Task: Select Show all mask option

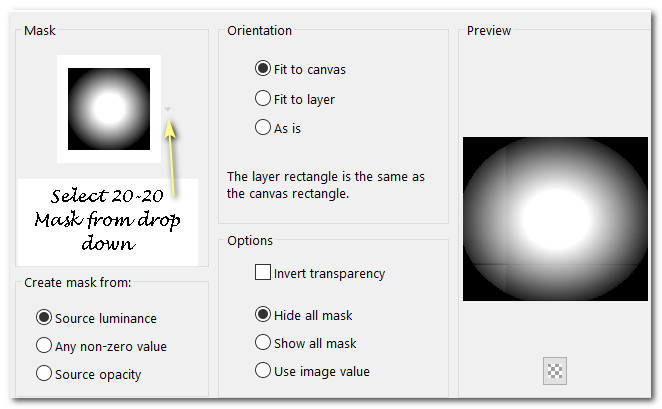Action: coord(263,342)
